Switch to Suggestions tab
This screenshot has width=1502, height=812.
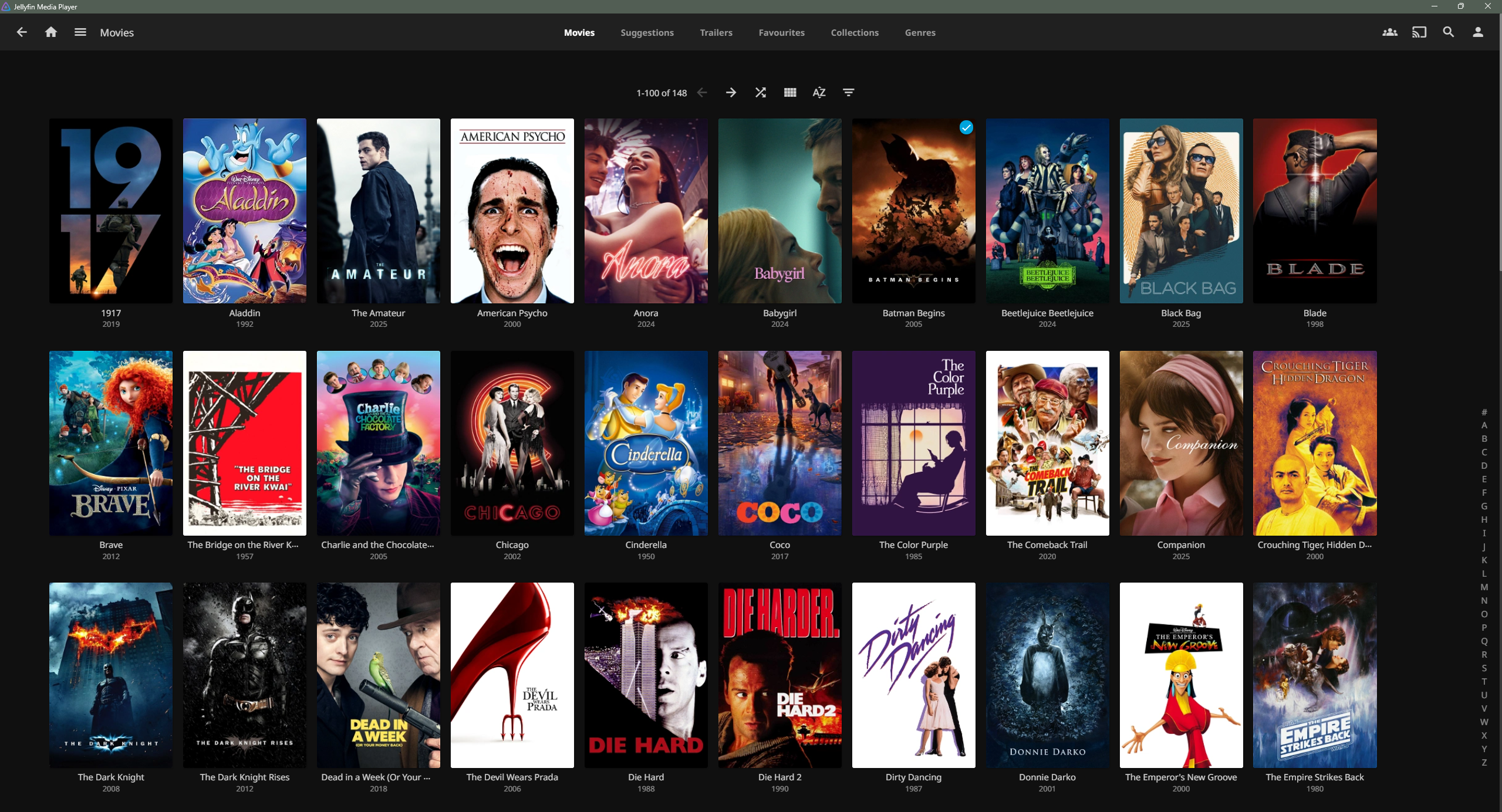[x=647, y=32]
